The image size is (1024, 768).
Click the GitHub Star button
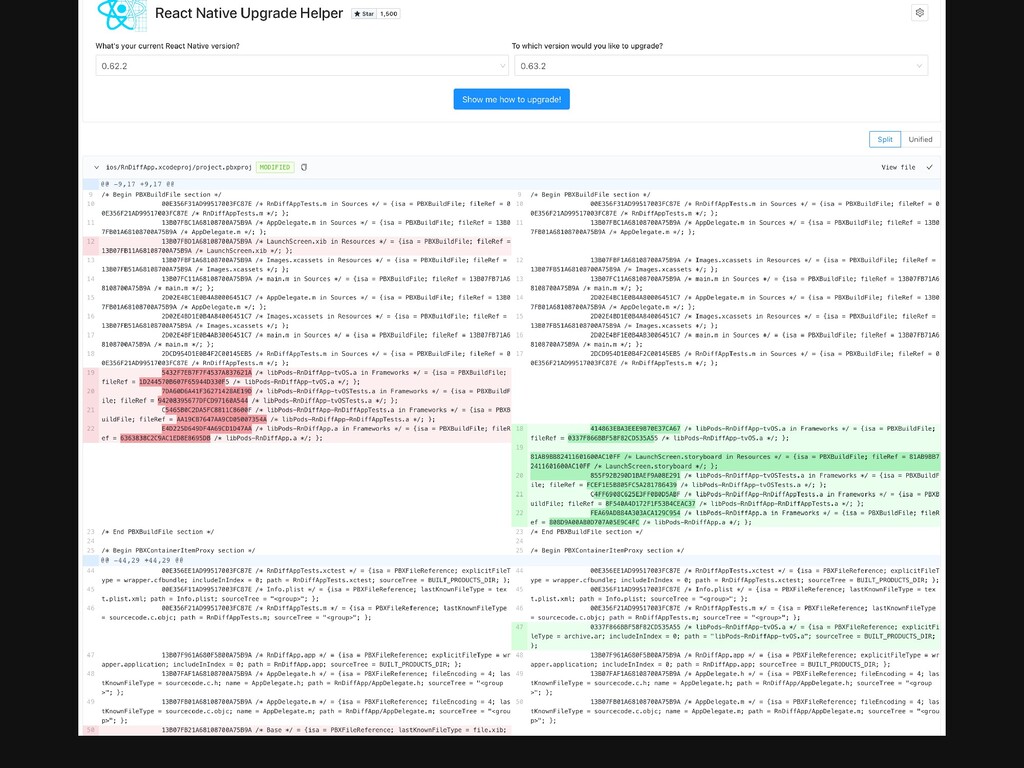pyautogui.click(x=364, y=14)
